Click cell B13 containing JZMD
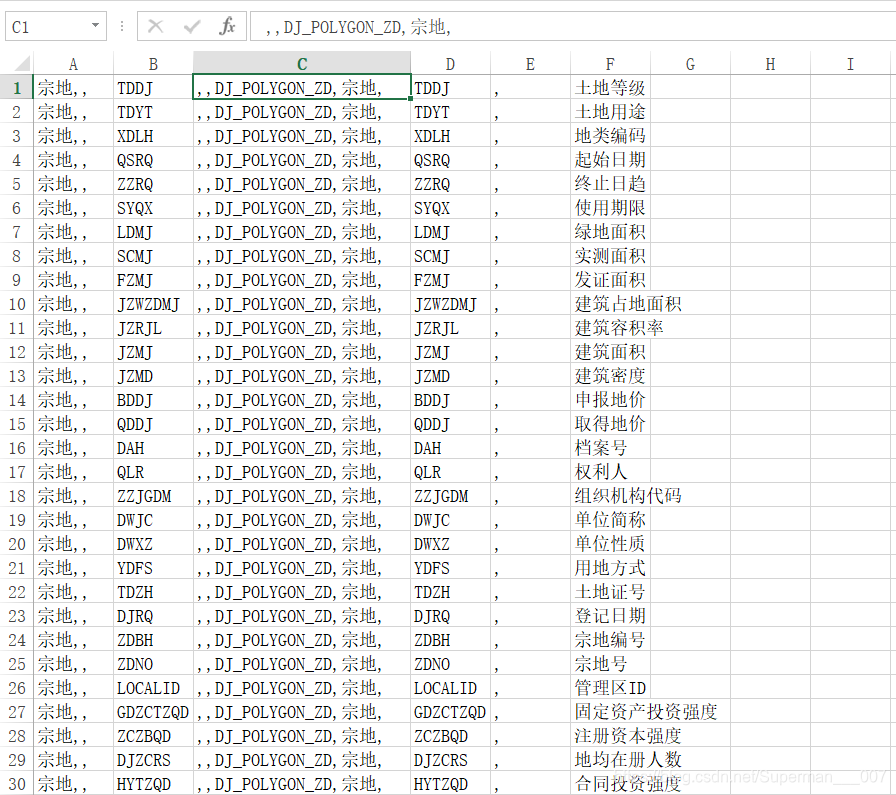The image size is (896, 795). tap(153, 375)
